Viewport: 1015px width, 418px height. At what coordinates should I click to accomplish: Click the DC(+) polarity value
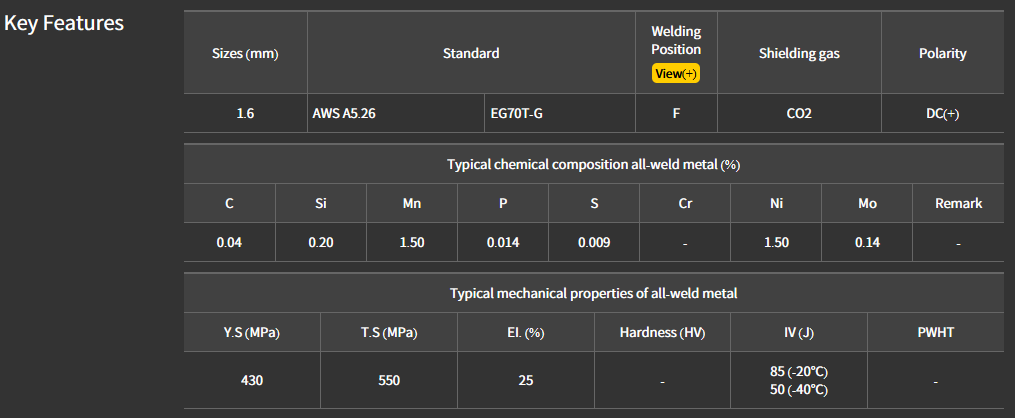tap(942, 114)
